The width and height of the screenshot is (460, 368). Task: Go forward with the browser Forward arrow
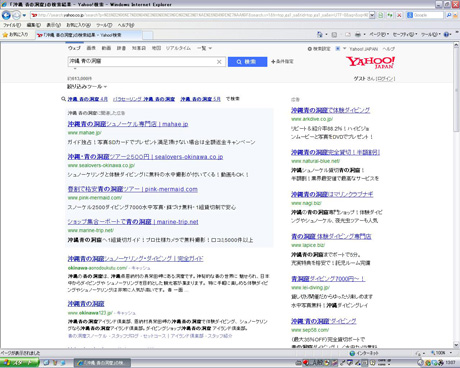(x=16, y=15)
